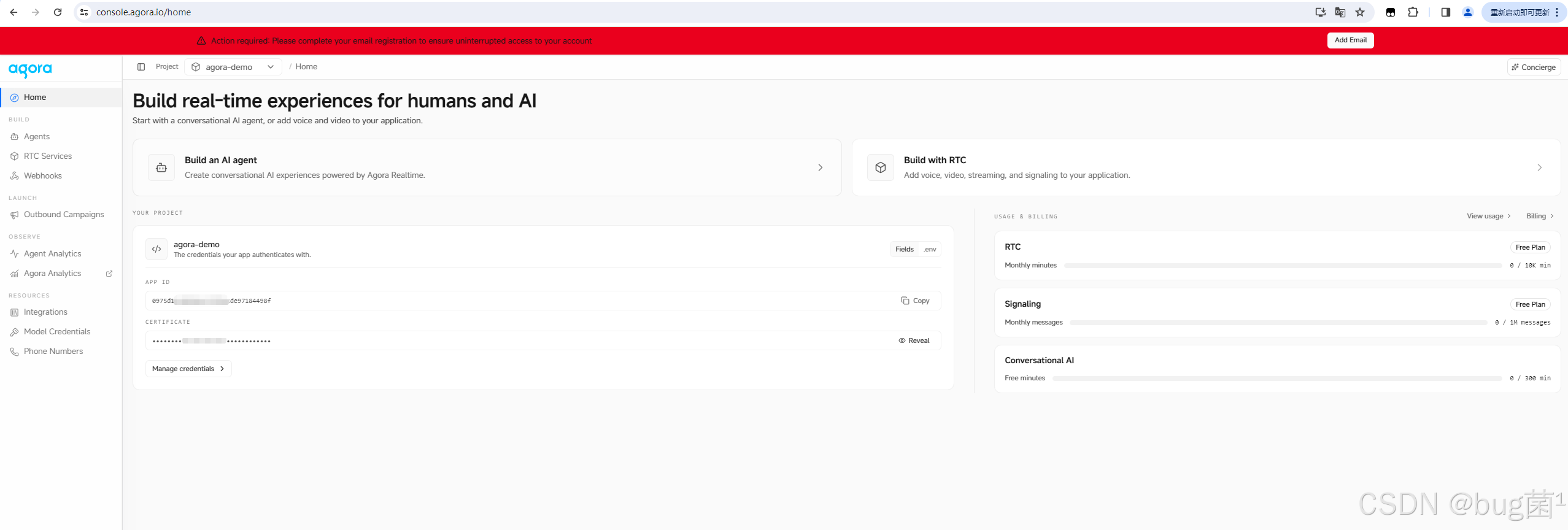1568x530 pixels.
Task: Reveal the hidden certificate
Action: pyautogui.click(x=914, y=340)
